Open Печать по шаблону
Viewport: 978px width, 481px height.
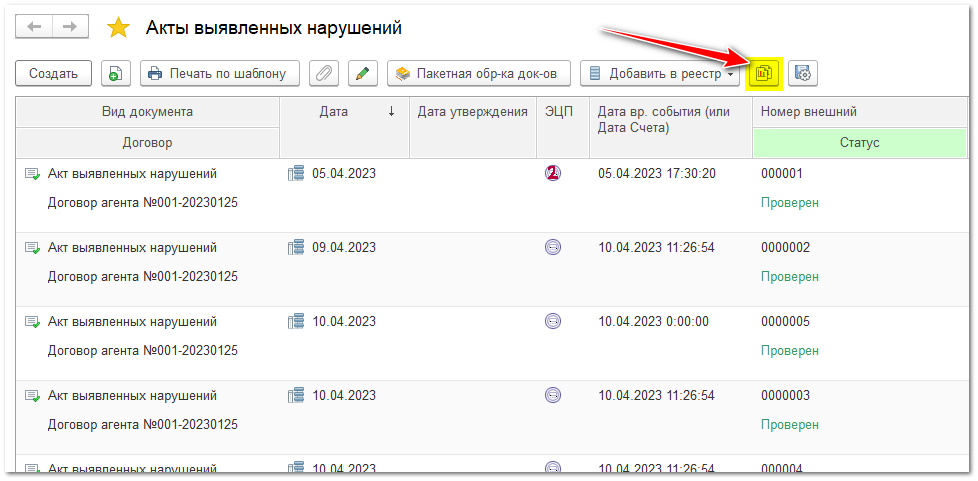click(x=220, y=73)
